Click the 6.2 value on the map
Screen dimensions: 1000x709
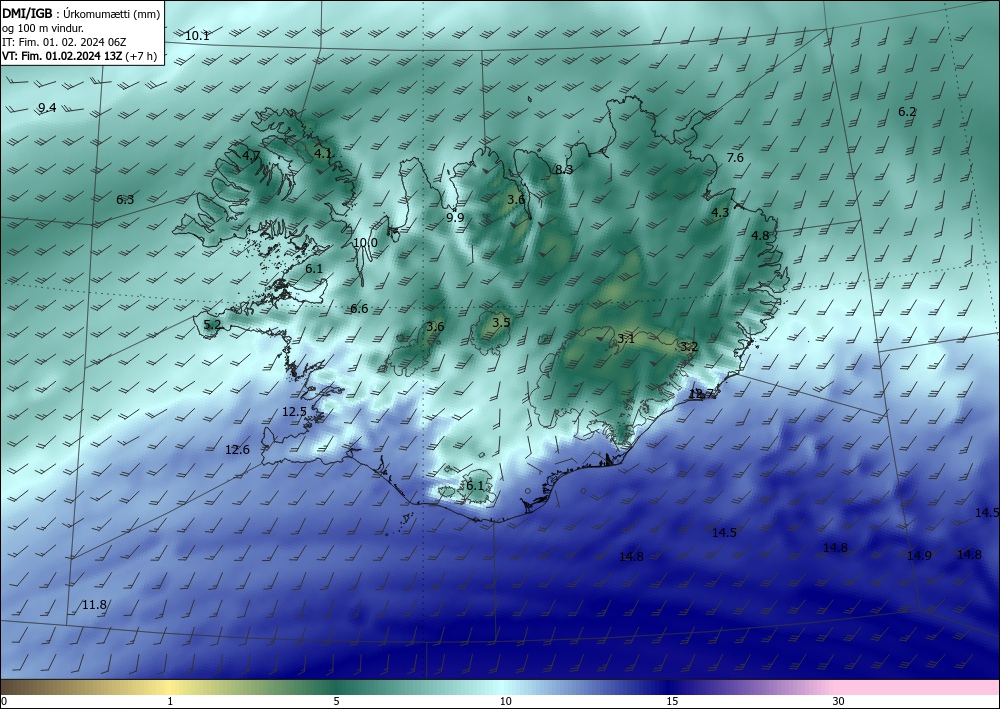(x=907, y=112)
